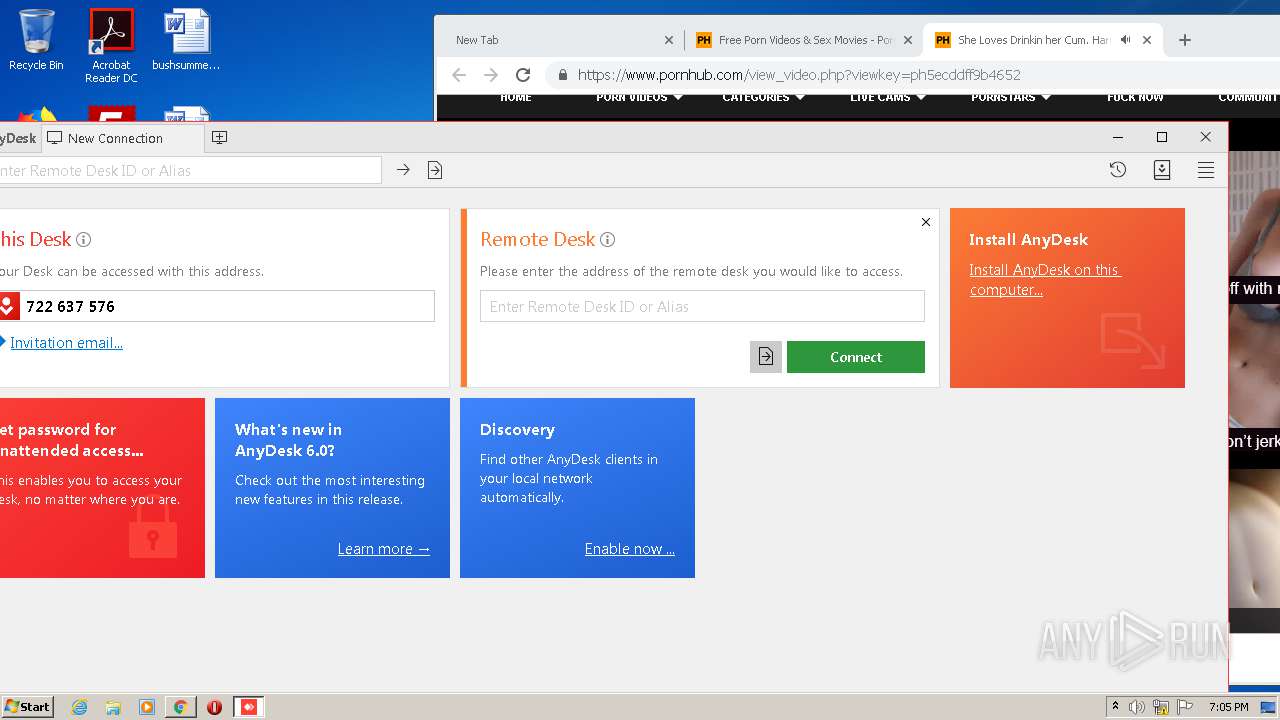
Task: Select the This Desk ID 722 637 576
Action: [70, 306]
